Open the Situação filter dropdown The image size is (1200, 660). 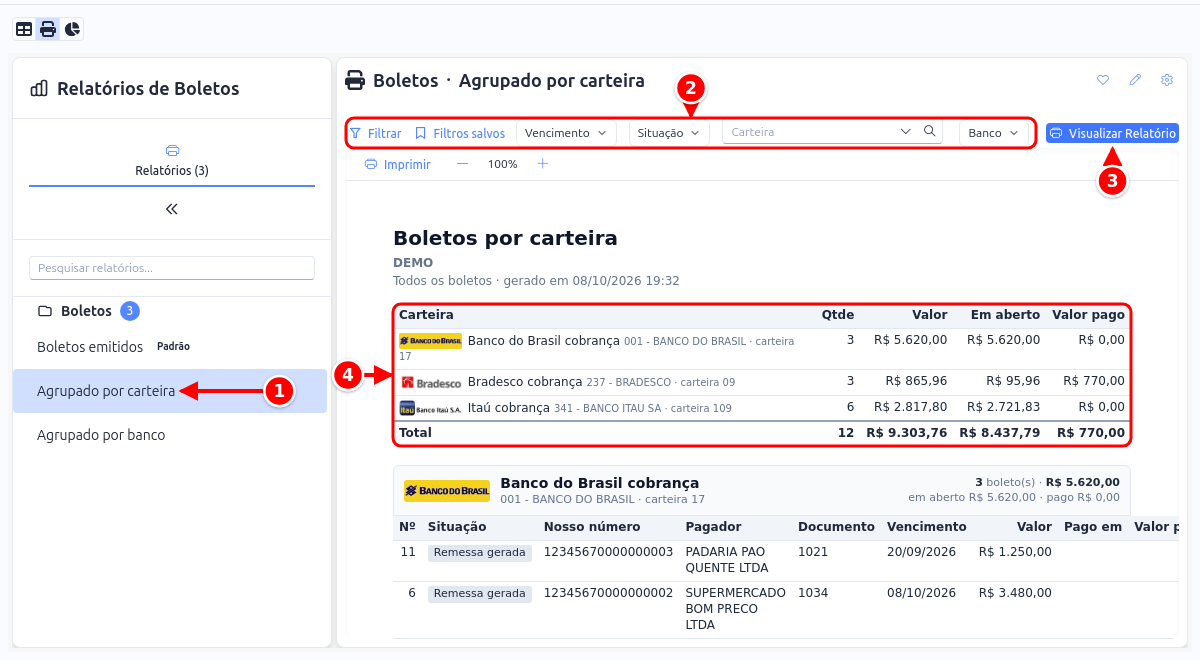[x=669, y=133]
